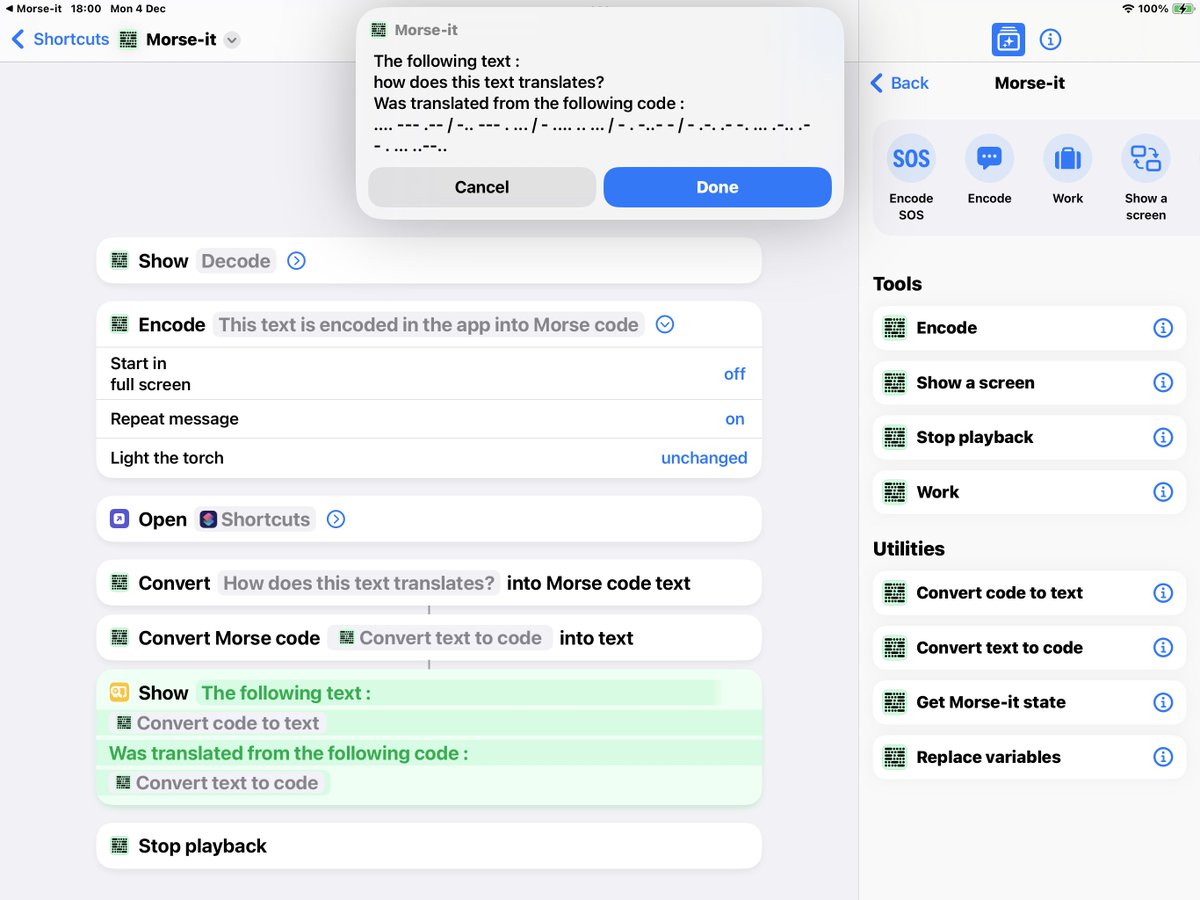Edit the 'How does this text translates?' field
This screenshot has width=1200, height=900.
(x=359, y=583)
